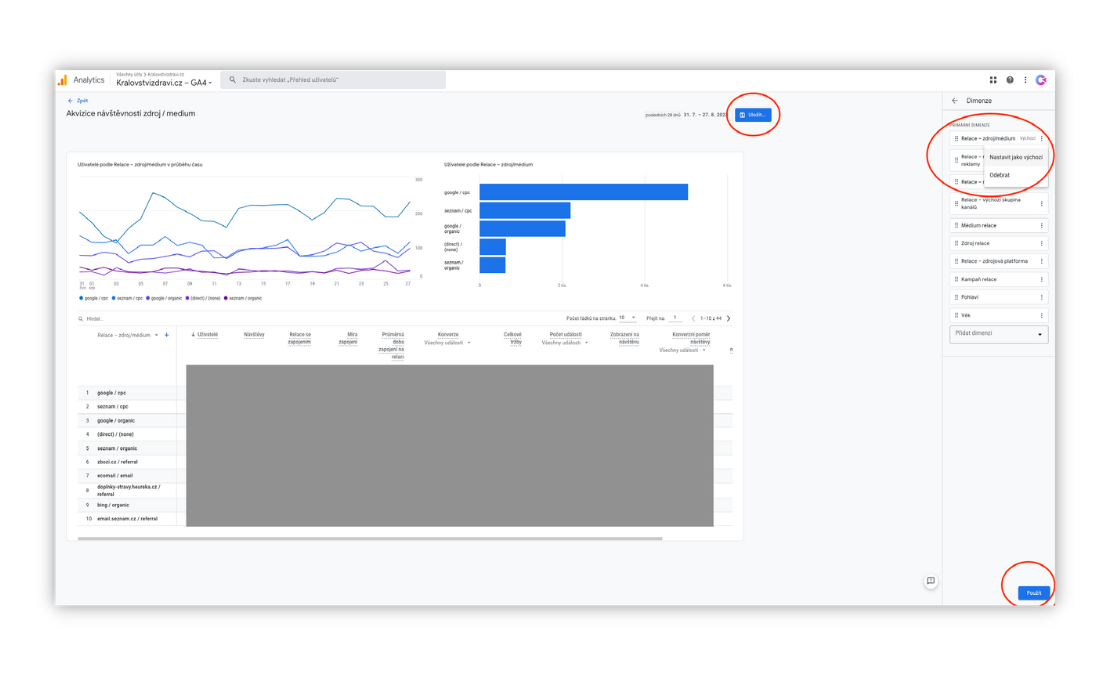Sort by the Návštěvy column header
Screen dimensions: 1110x675
[254, 335]
